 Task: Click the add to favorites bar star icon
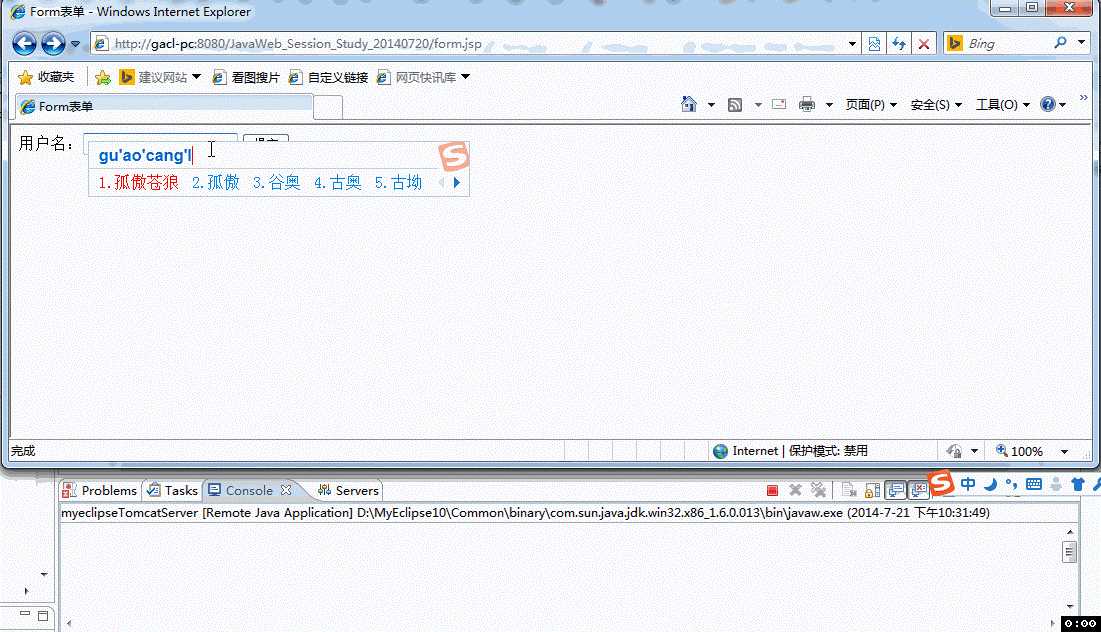(x=103, y=77)
